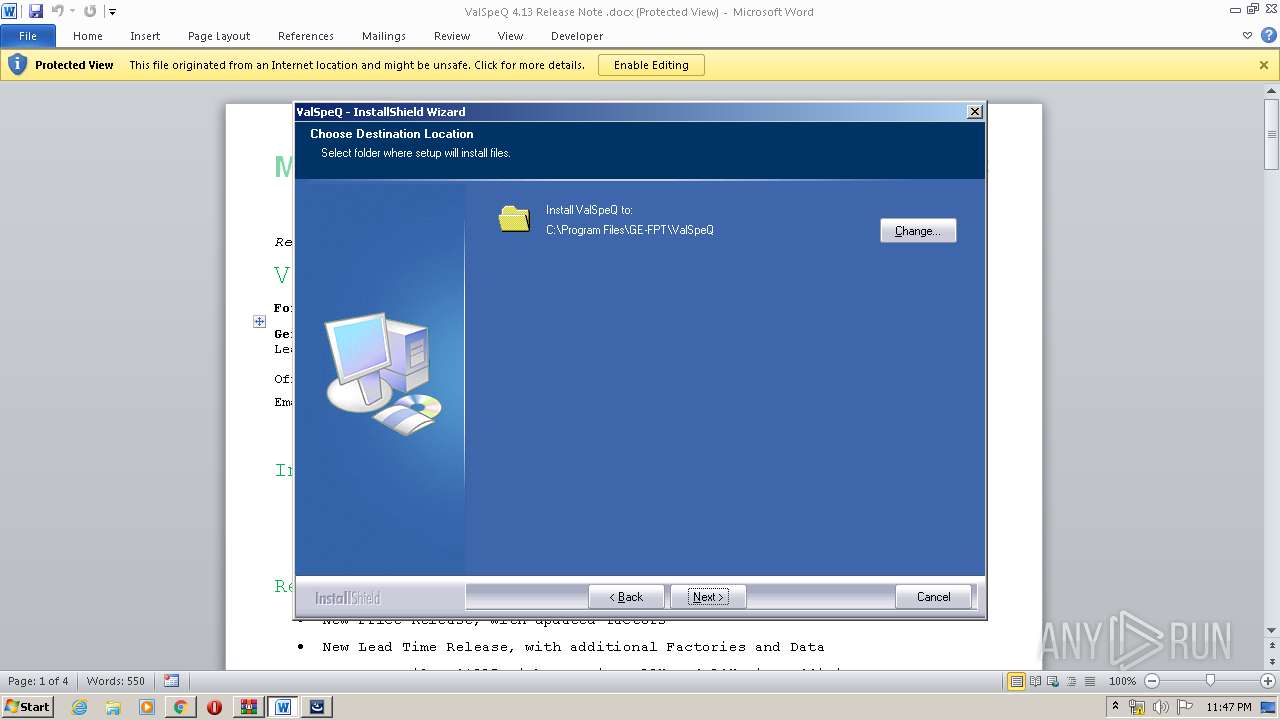The width and height of the screenshot is (1280, 720).
Task: Click the table move handle in the document margin
Action: pyautogui.click(x=259, y=321)
